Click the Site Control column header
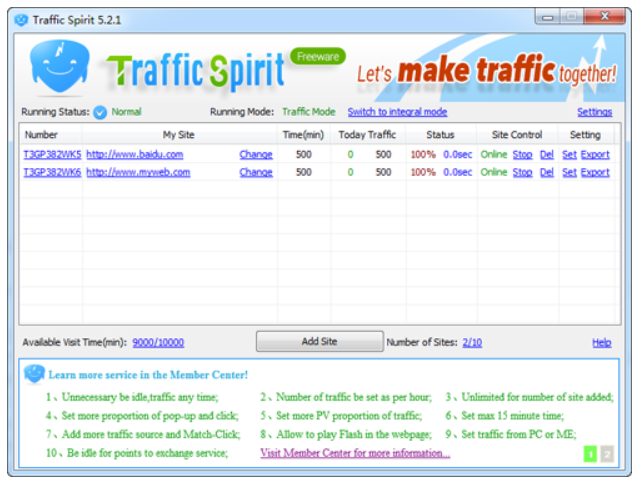The width and height of the screenshot is (642, 484). coord(517,135)
